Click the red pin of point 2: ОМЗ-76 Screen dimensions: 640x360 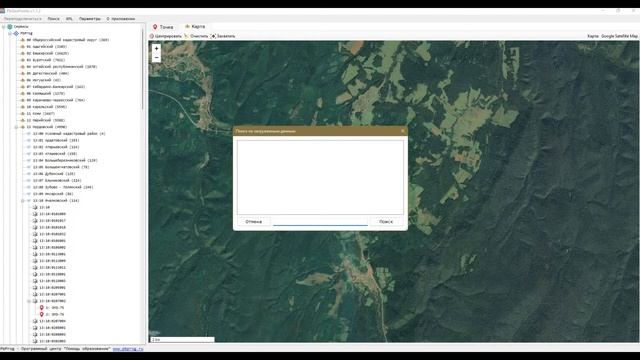pos(41,314)
